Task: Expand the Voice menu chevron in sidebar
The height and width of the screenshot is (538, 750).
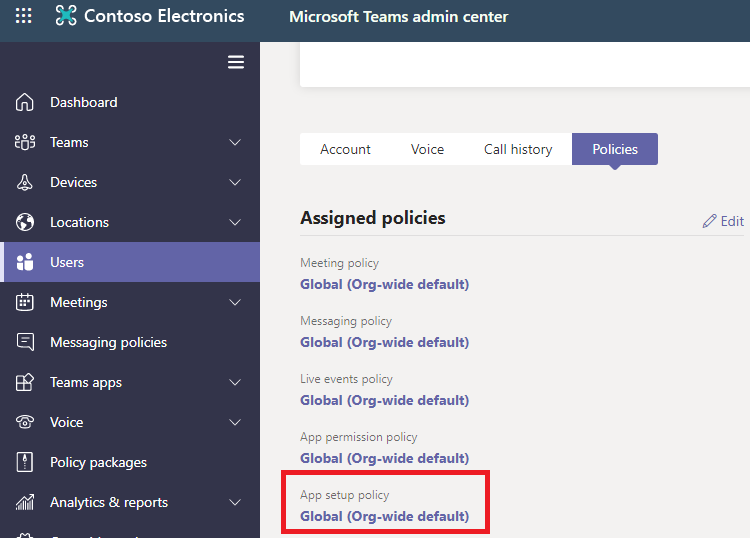Action: click(x=235, y=422)
